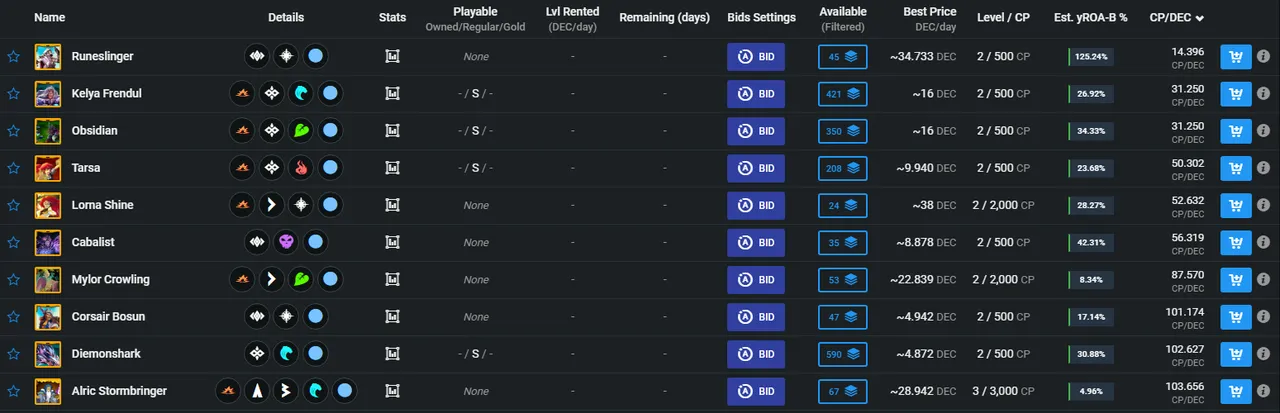Star the Alric Stormbringer card
This screenshot has width=1280, height=413.
(x=13, y=391)
